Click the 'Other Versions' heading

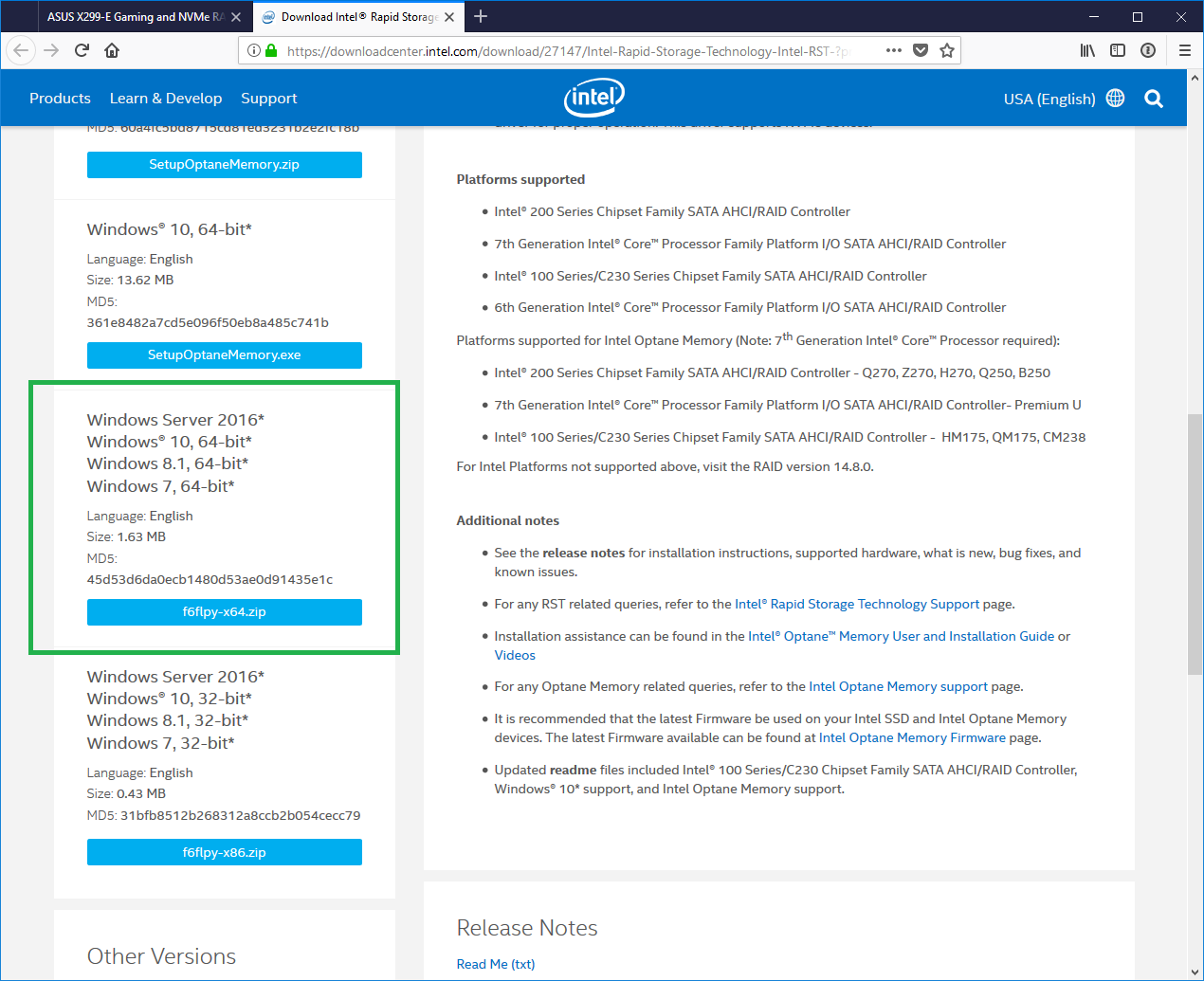[x=161, y=956]
